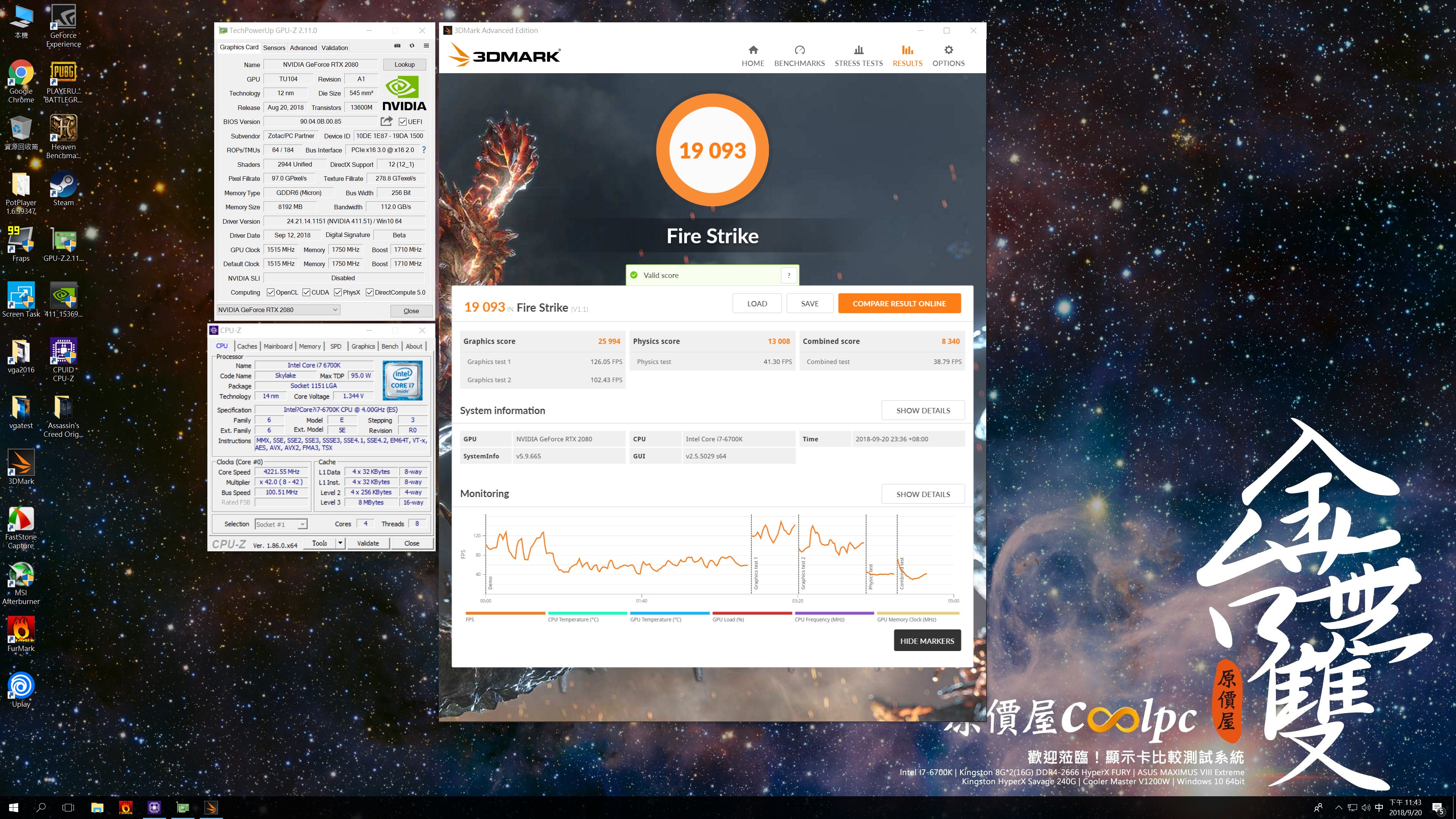Toggle the OpenCL checkbox
Viewport: 1456px width, 819px height.
[271, 292]
